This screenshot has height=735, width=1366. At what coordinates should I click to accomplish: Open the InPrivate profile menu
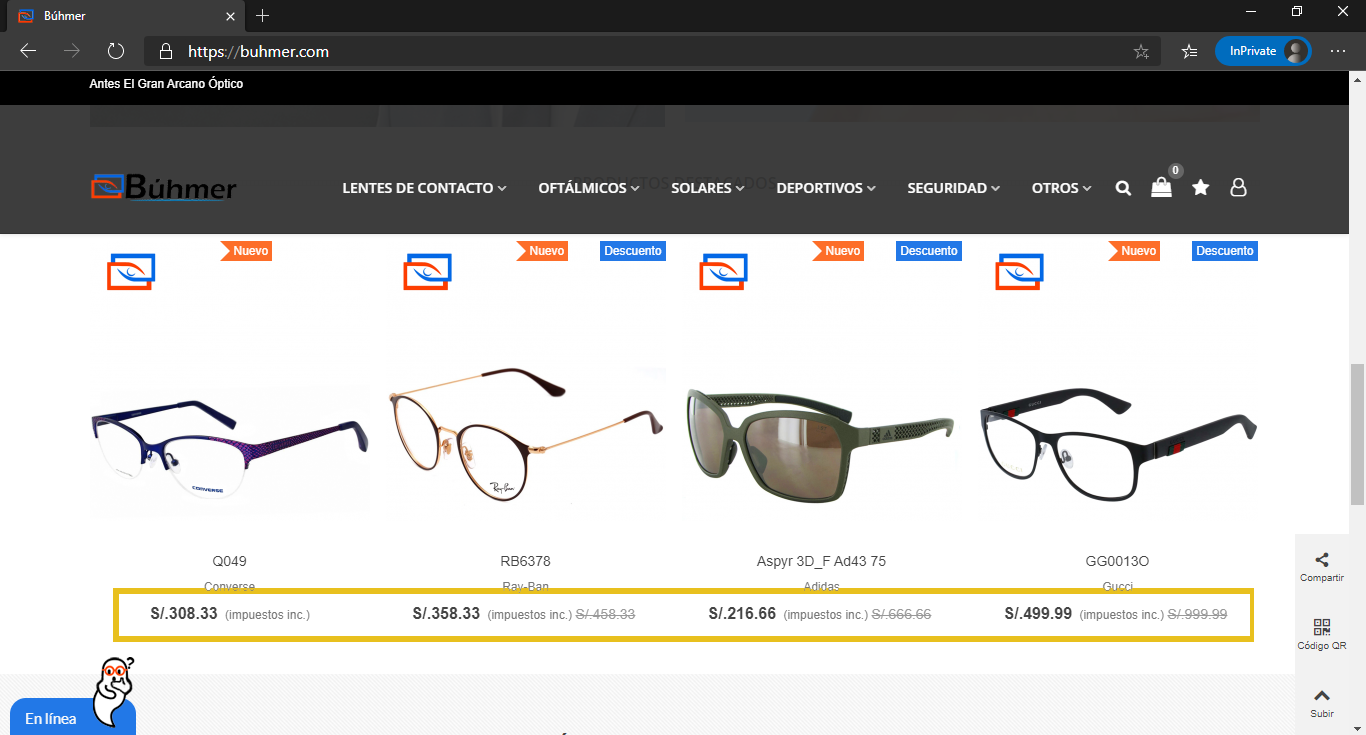[x=1263, y=51]
